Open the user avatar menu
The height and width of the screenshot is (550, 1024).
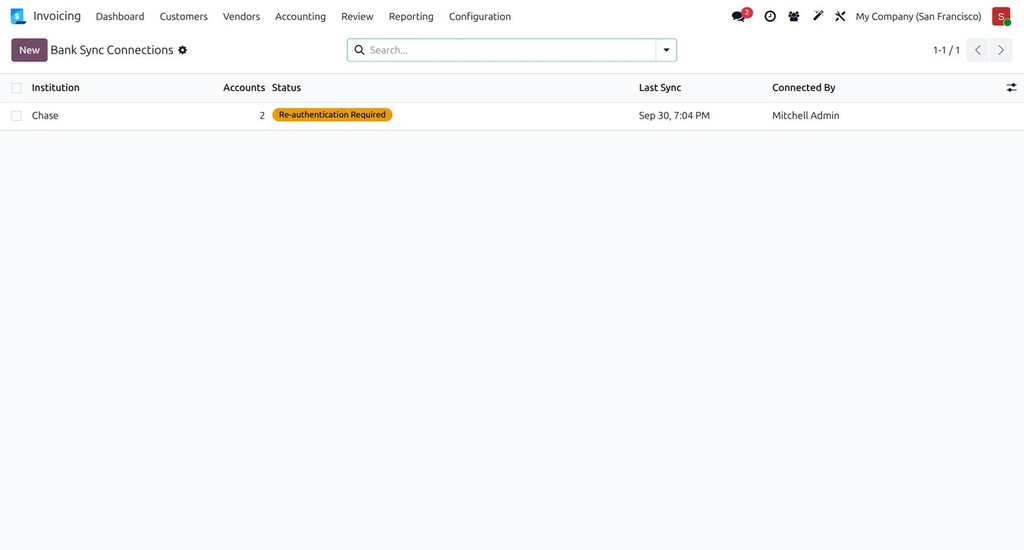click(x=1001, y=16)
